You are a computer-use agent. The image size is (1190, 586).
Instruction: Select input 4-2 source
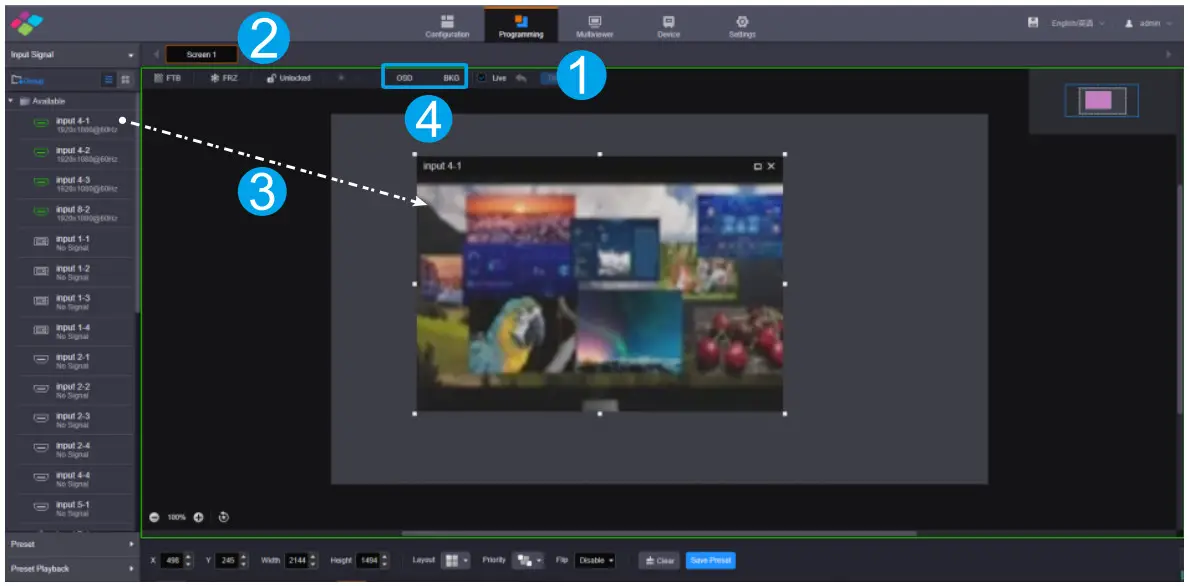(x=70, y=155)
